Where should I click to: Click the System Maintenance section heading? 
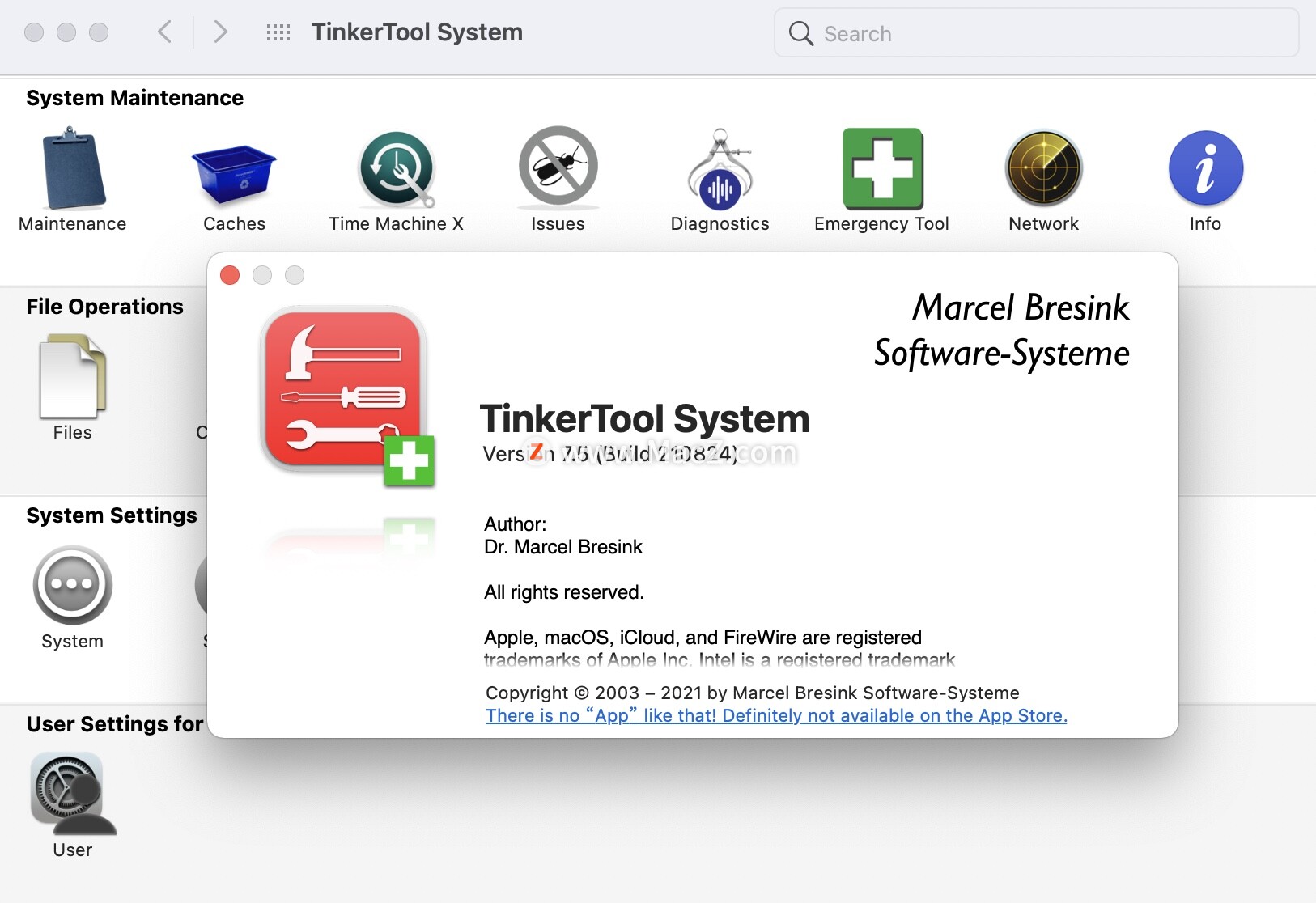click(135, 98)
